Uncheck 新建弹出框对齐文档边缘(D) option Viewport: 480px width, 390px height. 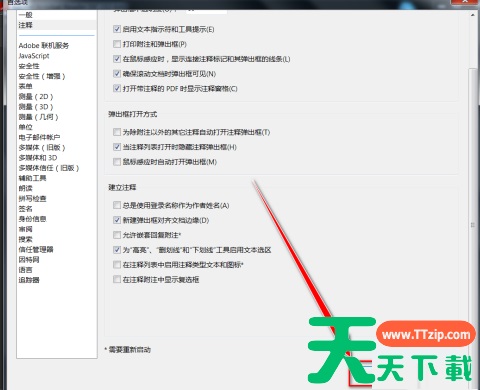pos(117,220)
